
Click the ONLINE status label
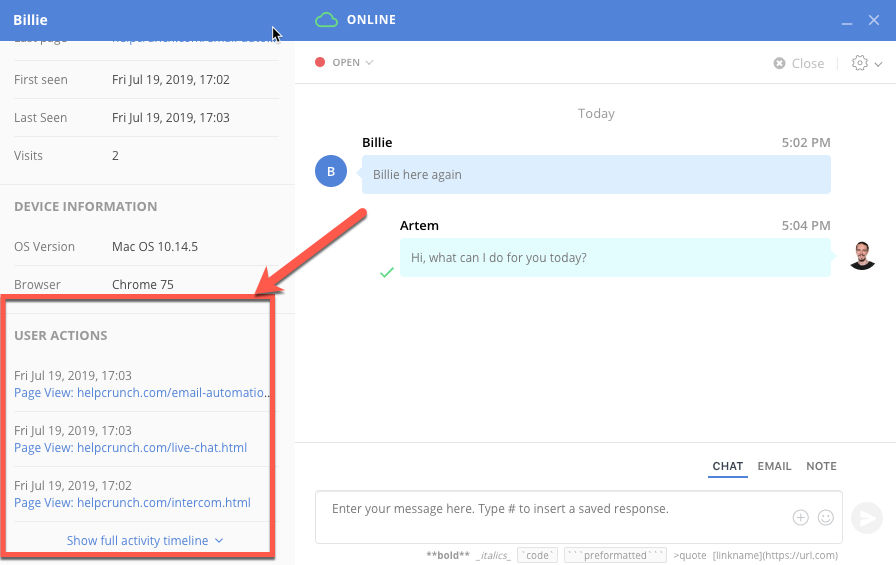[x=371, y=20]
